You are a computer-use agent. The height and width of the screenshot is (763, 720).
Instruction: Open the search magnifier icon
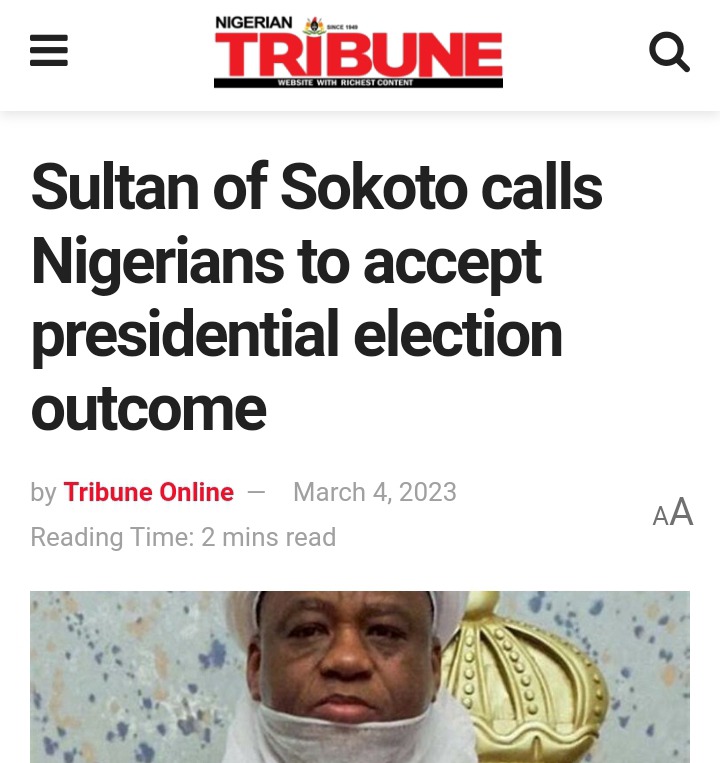669,51
